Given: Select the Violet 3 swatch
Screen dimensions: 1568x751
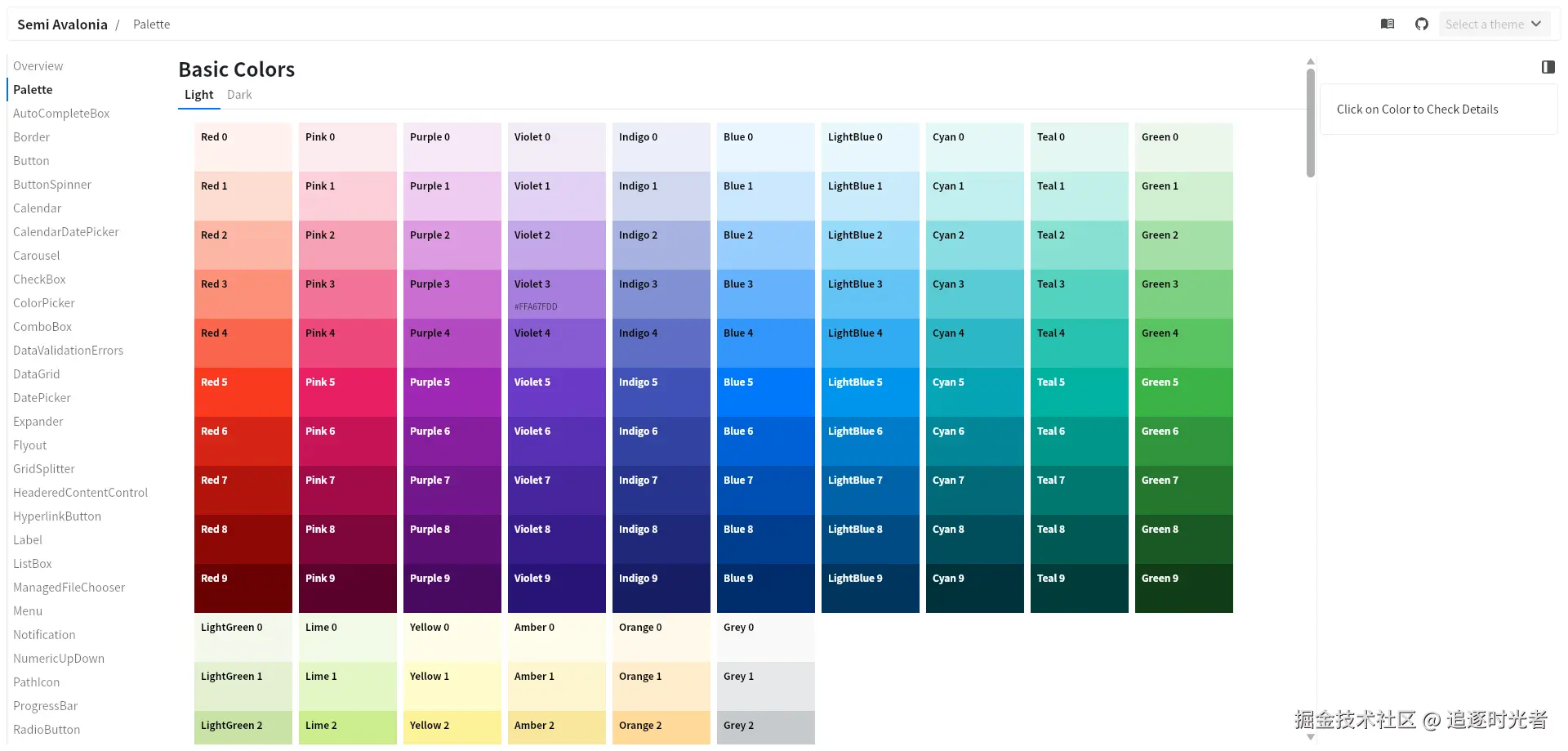Looking at the screenshot, I should [557, 294].
